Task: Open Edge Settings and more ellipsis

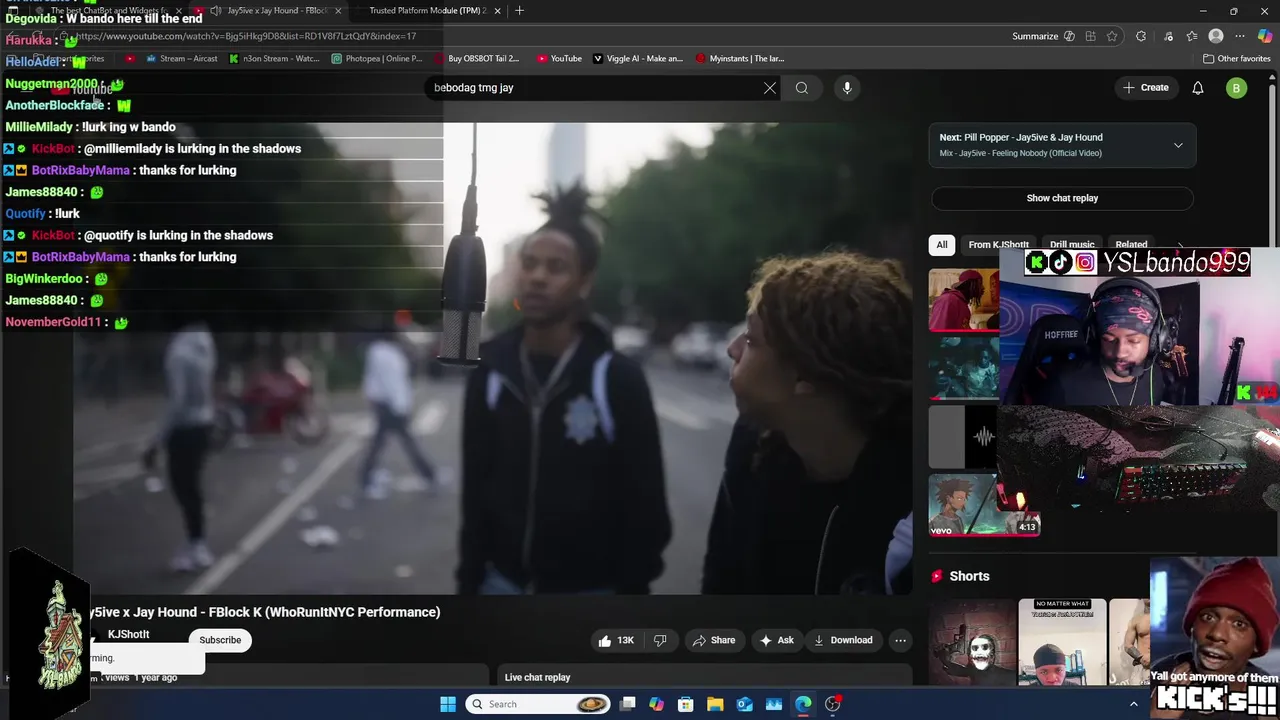Action: coord(1241,36)
